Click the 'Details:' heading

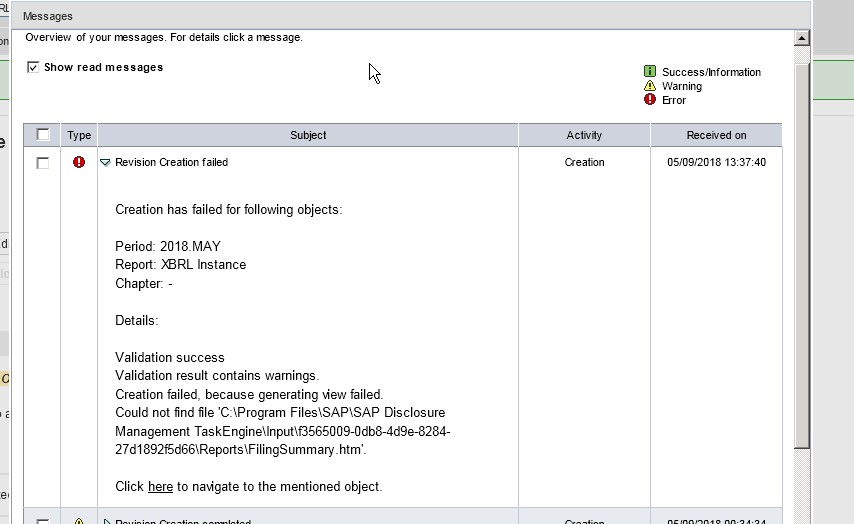click(x=136, y=320)
